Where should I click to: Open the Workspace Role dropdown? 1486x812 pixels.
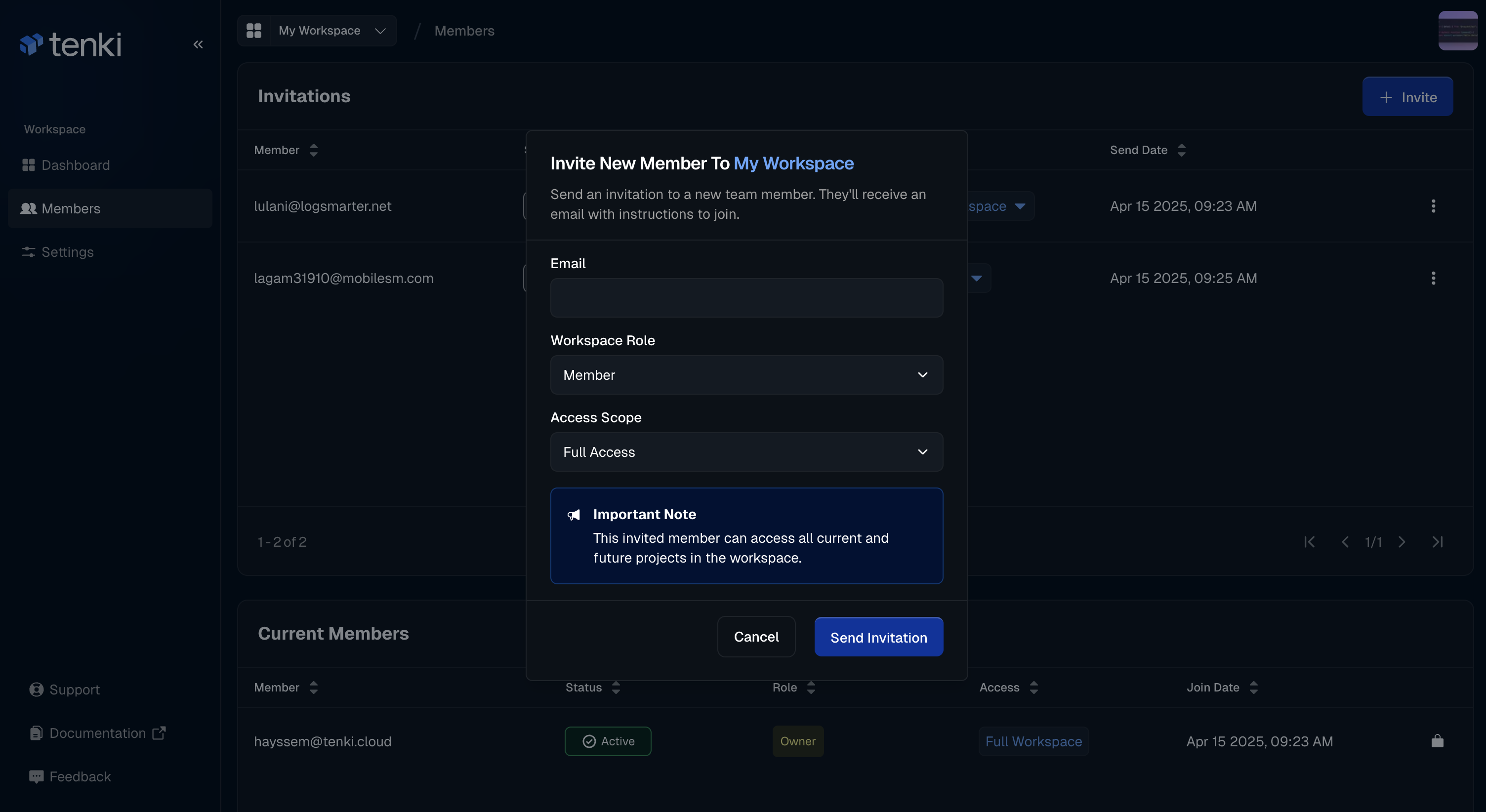[746, 375]
